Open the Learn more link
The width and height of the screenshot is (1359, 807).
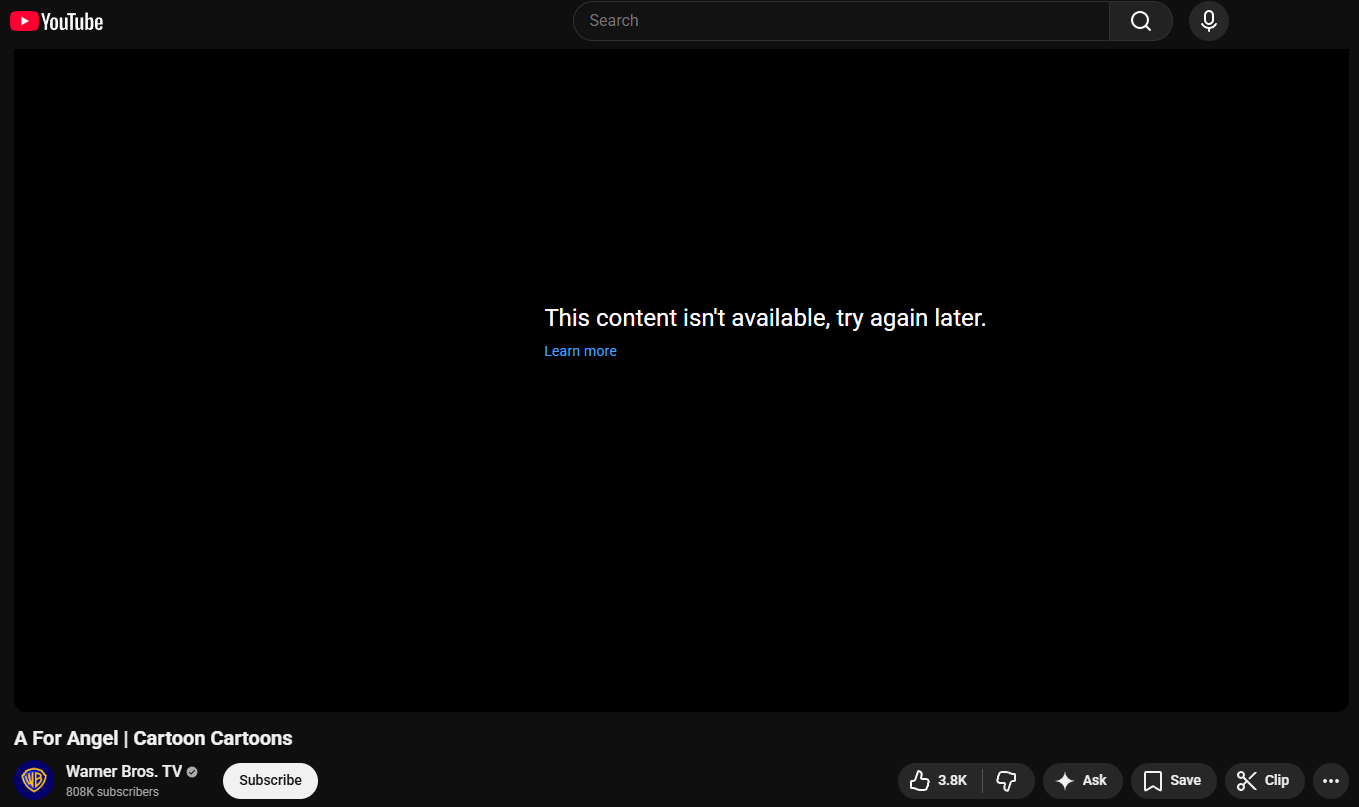(x=580, y=351)
